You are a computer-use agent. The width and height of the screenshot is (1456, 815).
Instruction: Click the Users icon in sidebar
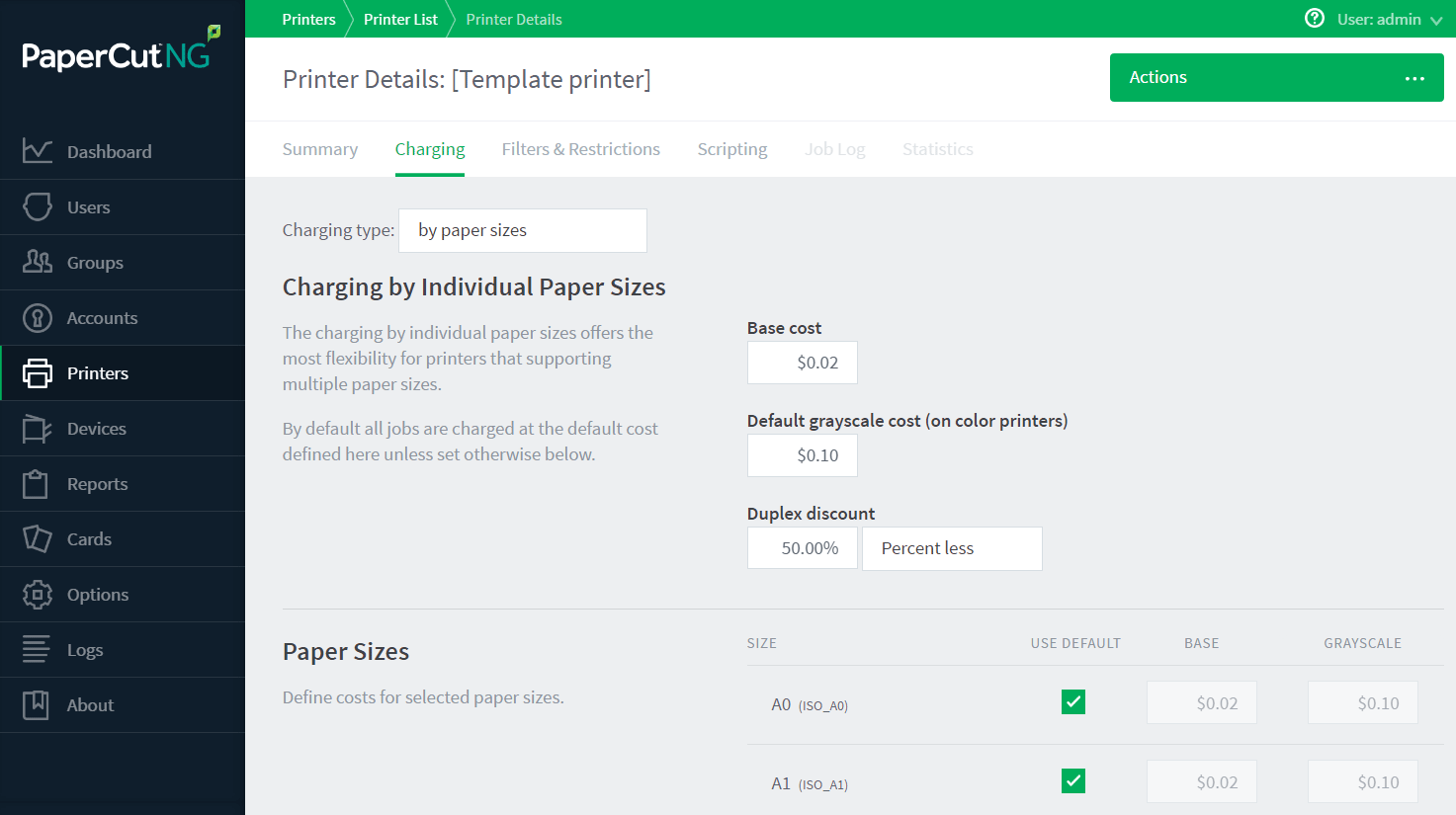click(x=37, y=206)
